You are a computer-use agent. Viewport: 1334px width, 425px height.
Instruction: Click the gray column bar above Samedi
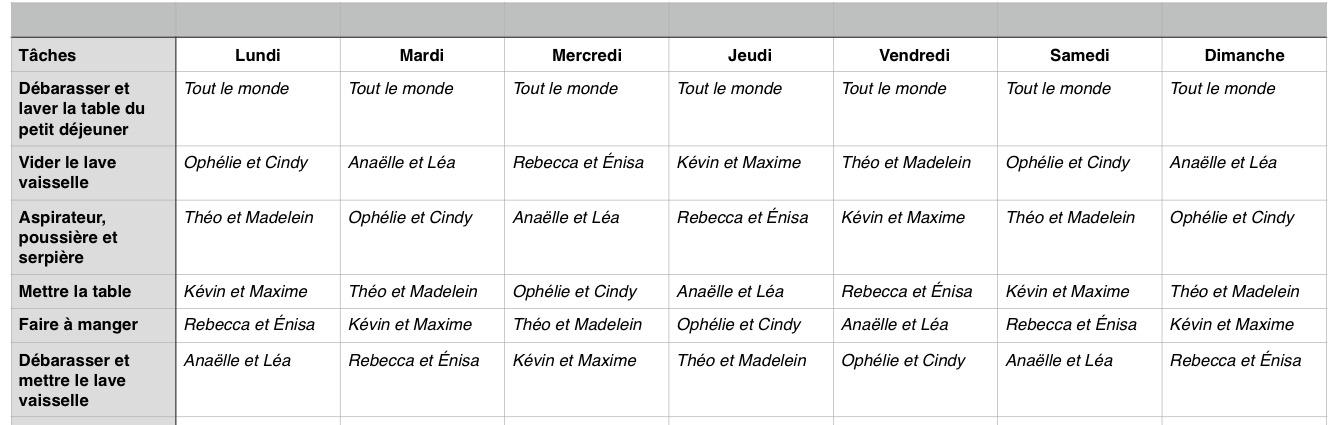(1080, 20)
